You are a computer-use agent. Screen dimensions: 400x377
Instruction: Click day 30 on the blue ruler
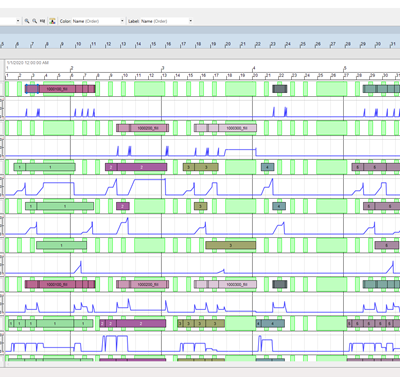tap(378, 44)
